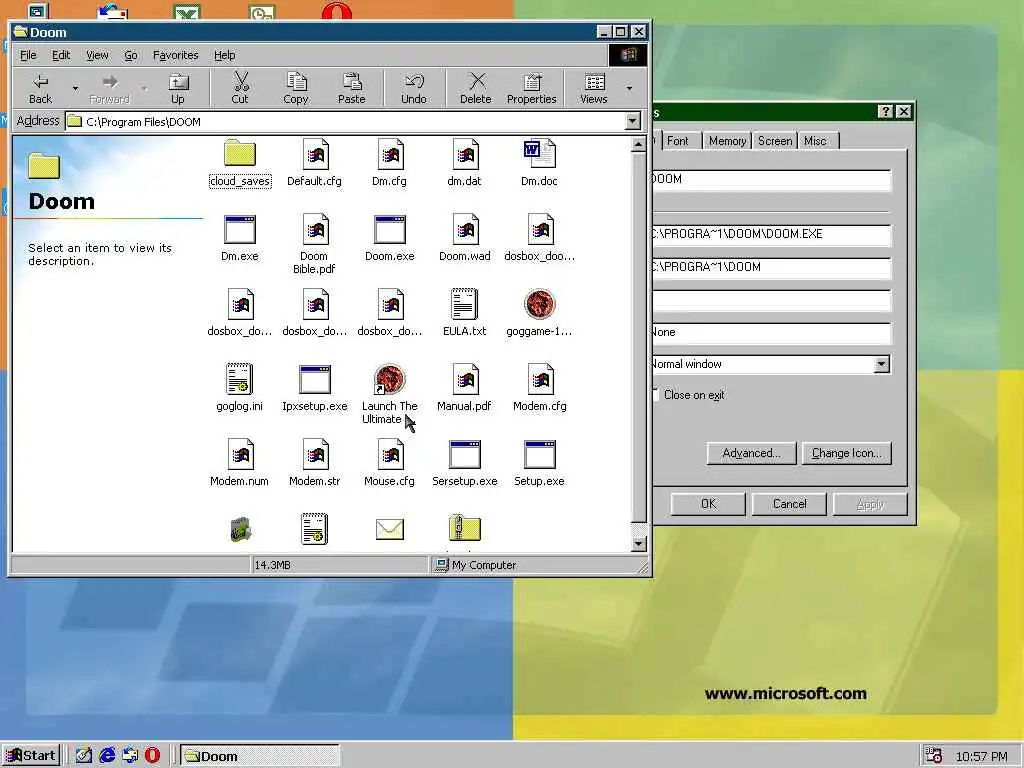Click the working directory field C:\PROGRA~1\DOOM

coord(771,267)
